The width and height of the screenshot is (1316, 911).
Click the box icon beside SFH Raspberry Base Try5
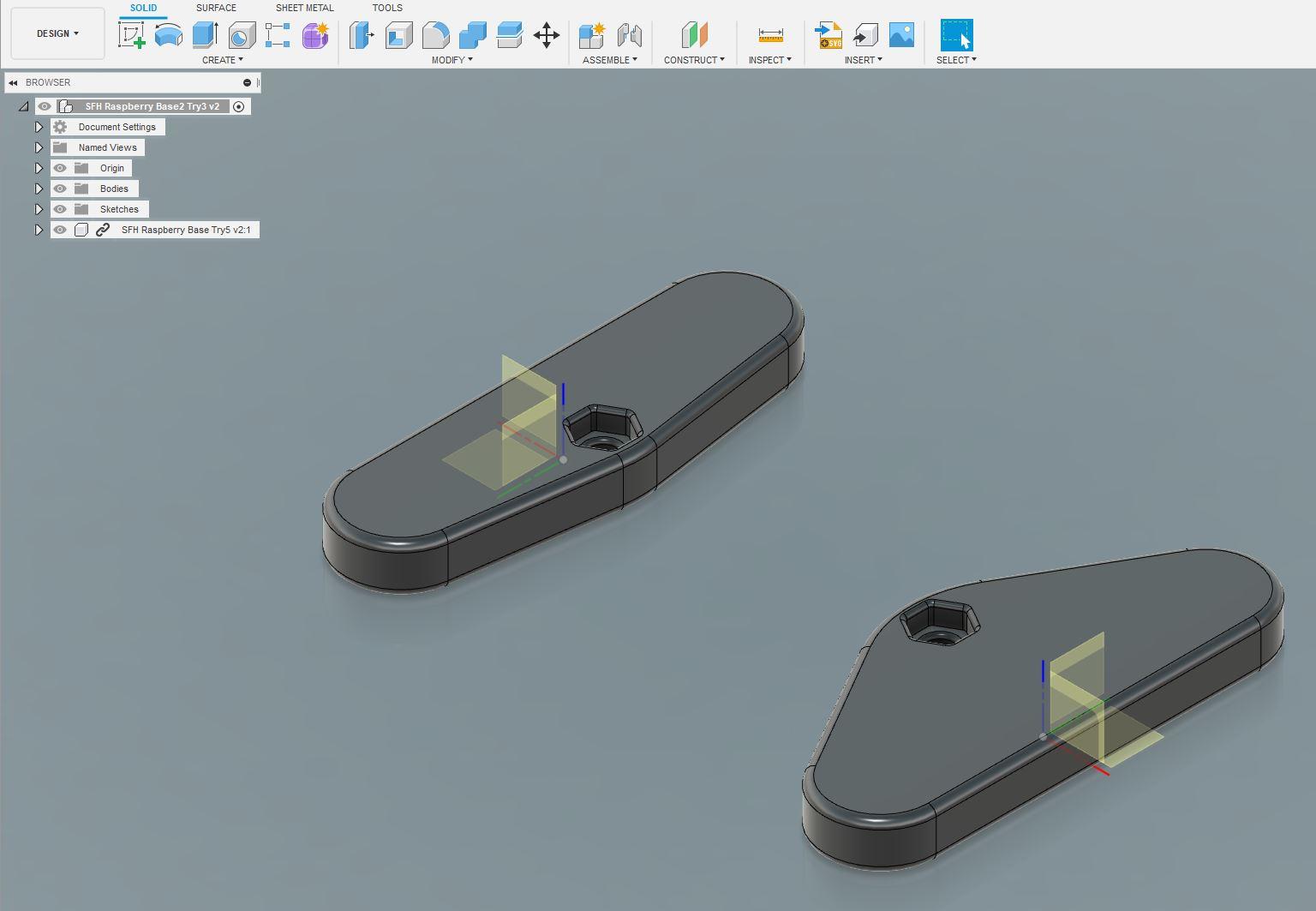(81, 230)
